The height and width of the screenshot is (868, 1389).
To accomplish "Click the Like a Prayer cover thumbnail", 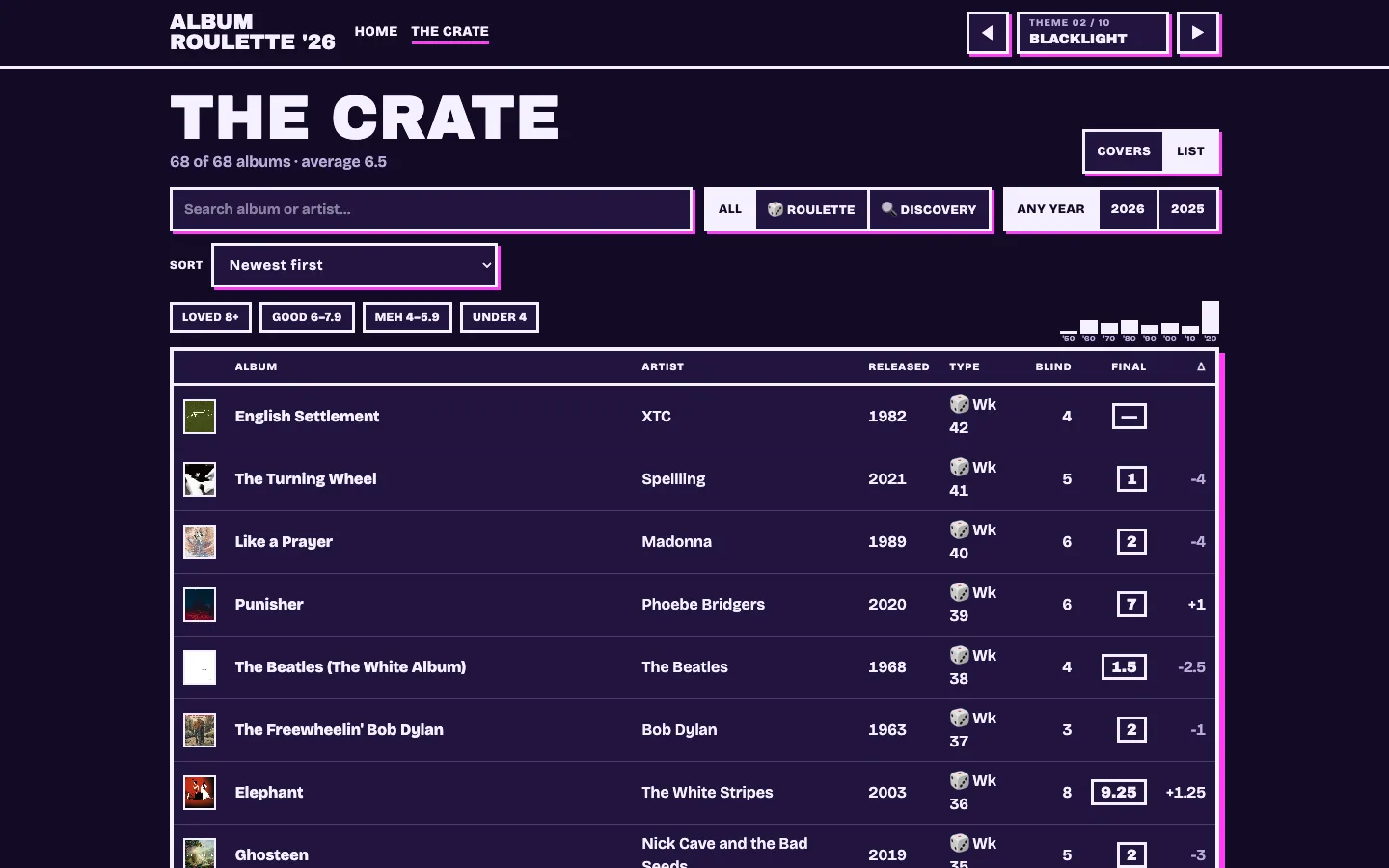I will 200,542.
